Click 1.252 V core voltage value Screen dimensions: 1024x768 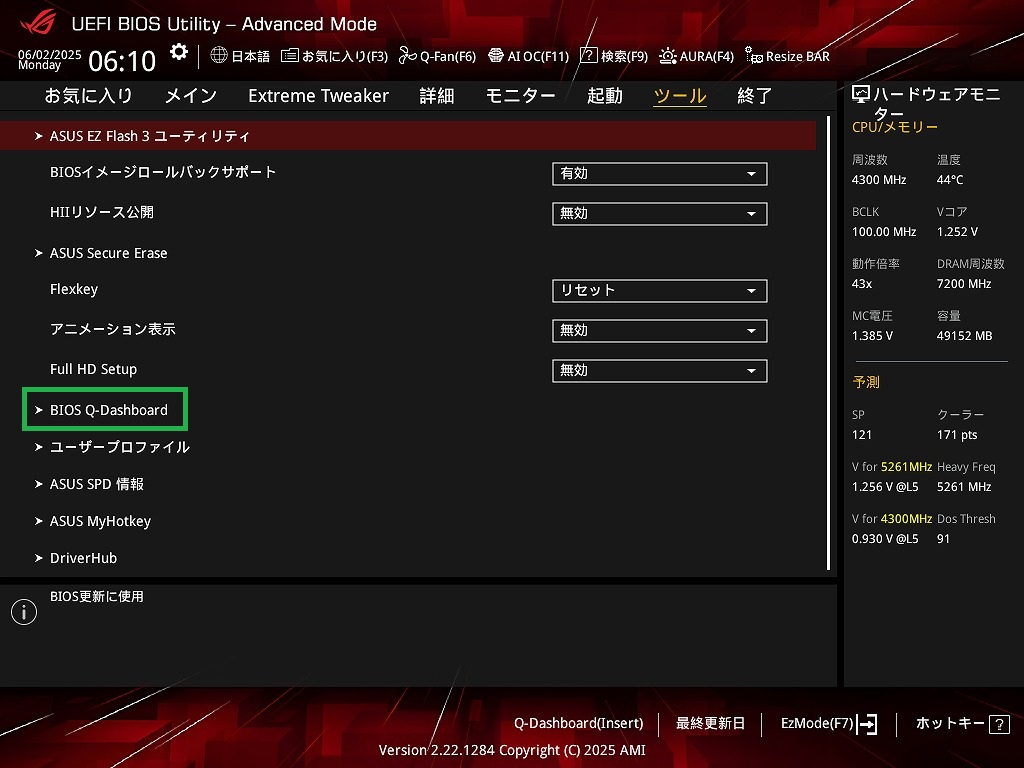(x=957, y=232)
